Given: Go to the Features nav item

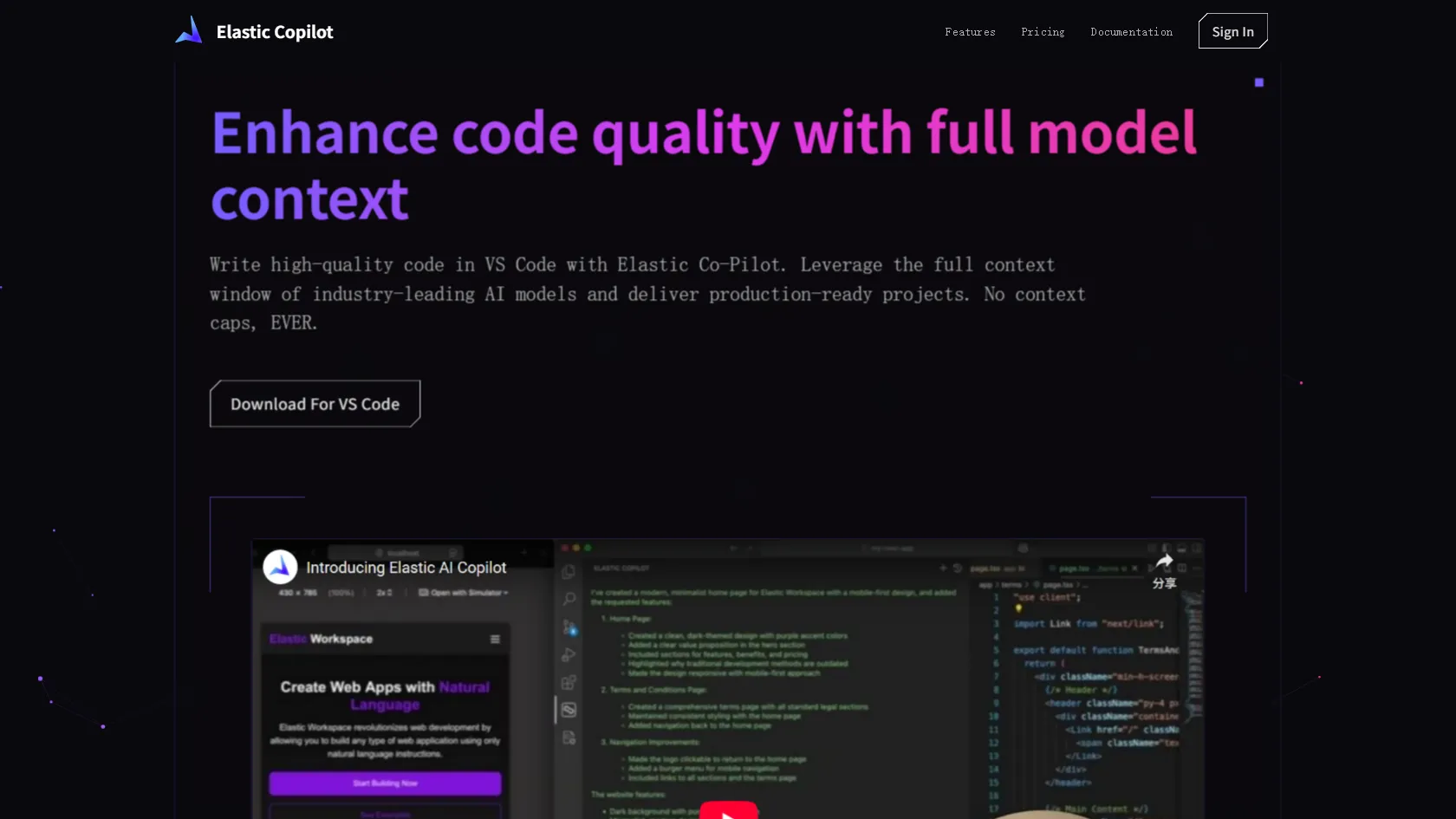Looking at the screenshot, I should (970, 32).
